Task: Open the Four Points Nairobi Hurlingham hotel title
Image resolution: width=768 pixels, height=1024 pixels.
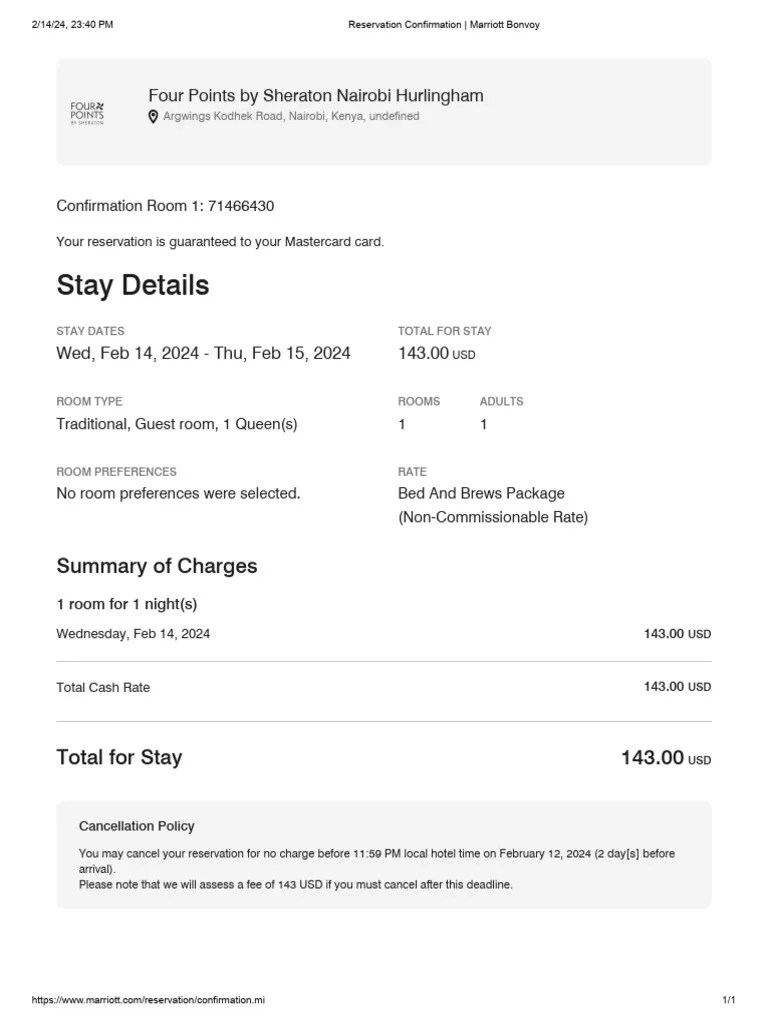Action: click(x=316, y=95)
